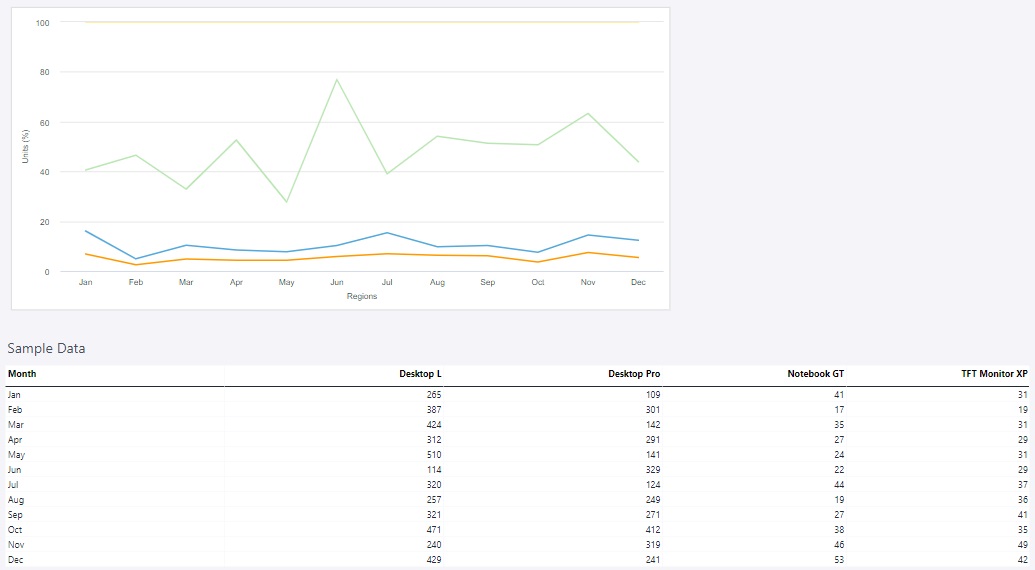Click Desktop L value 510 in table

click(x=433, y=455)
